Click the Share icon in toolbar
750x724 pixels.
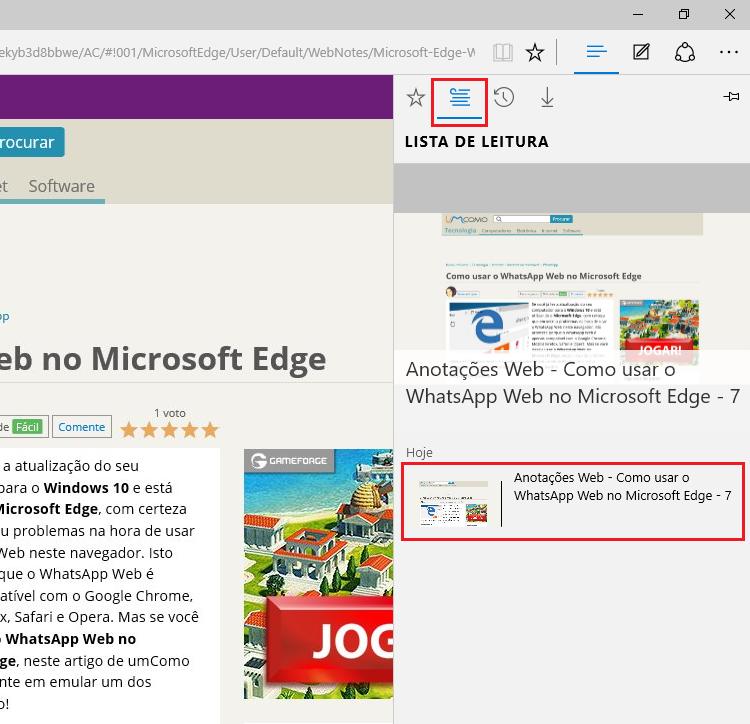685,52
